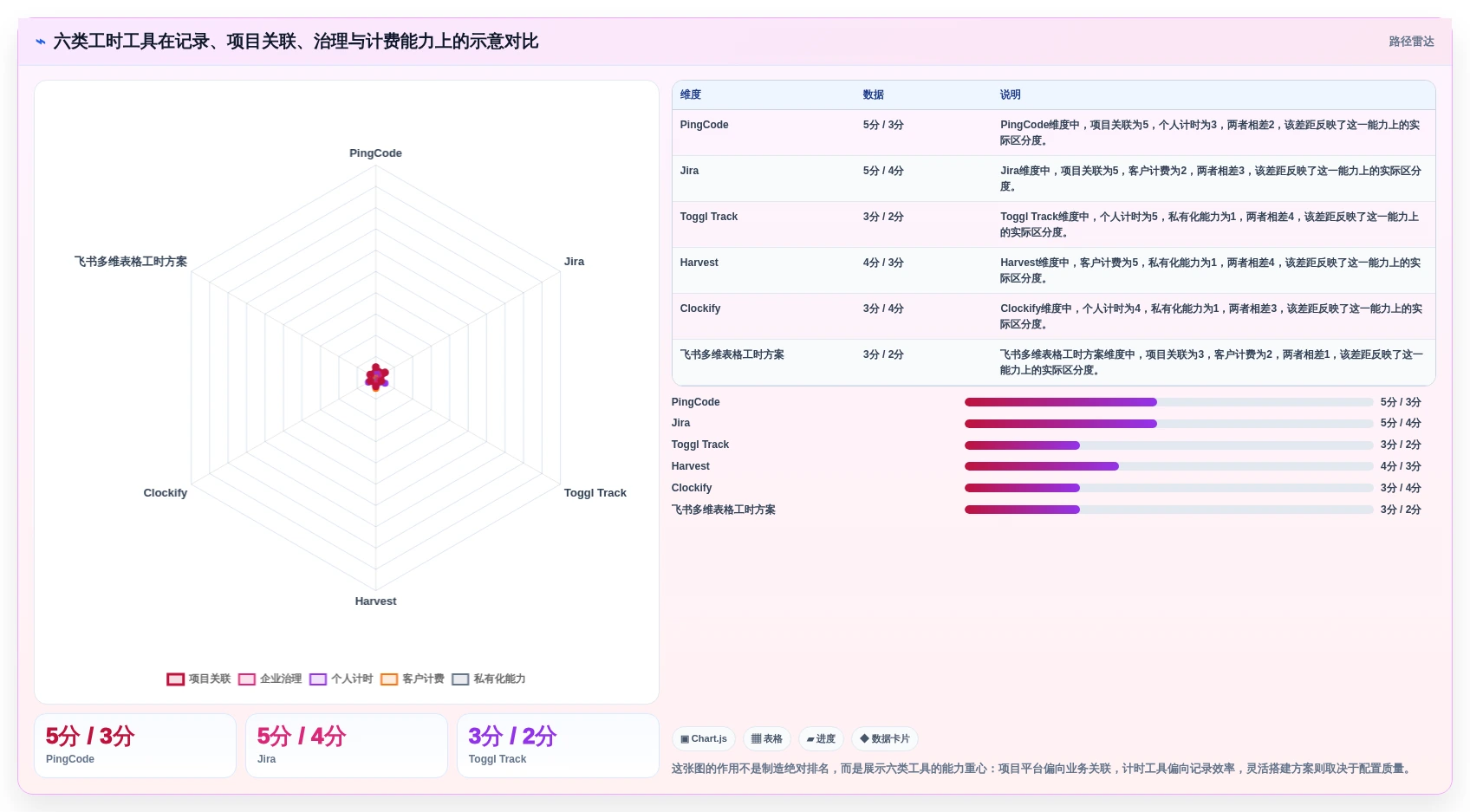This screenshot has height=812, width=1470.
Task: Select the 飞书多维表格工时方案 cell in the table
Action: pos(764,362)
